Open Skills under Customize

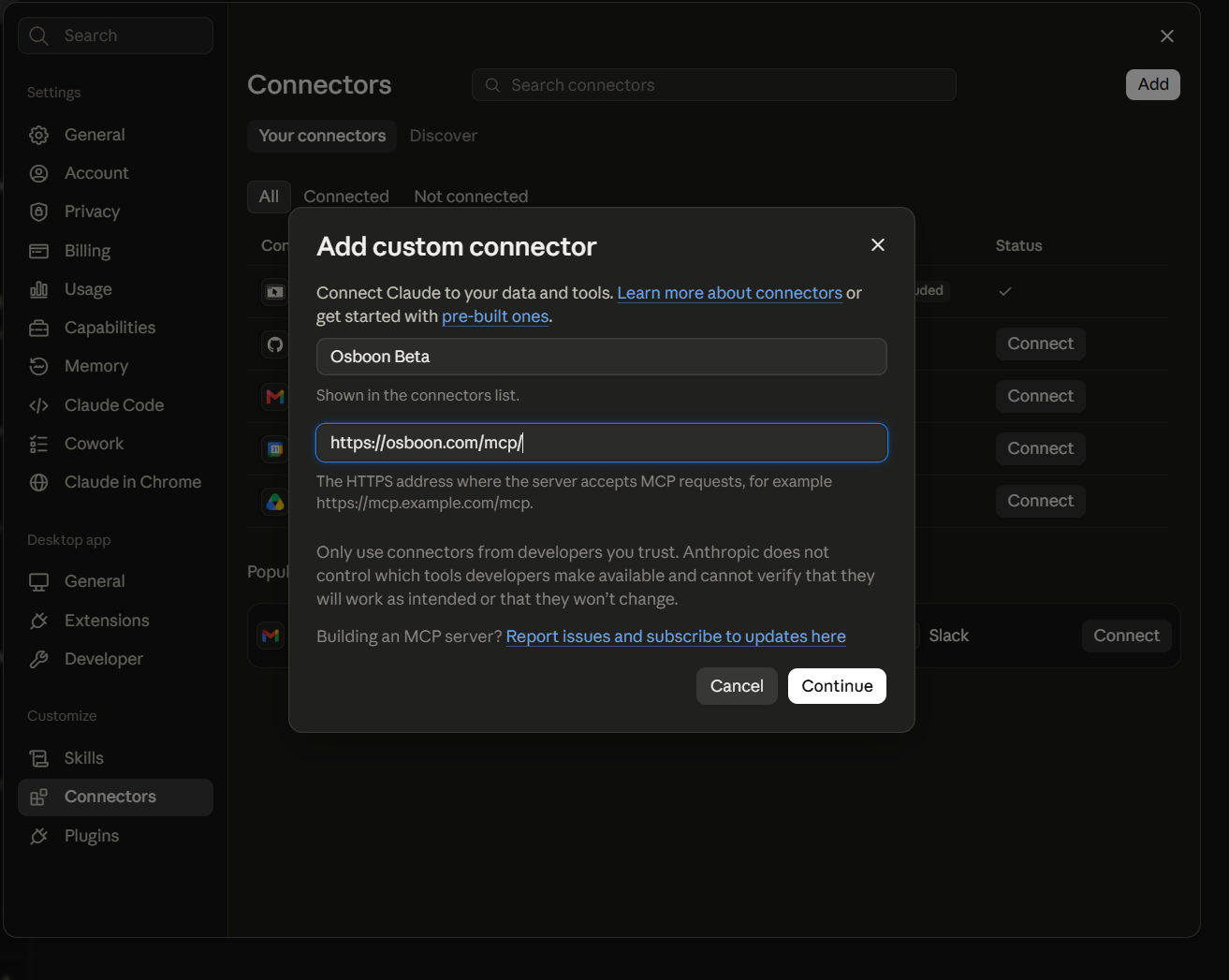115,758
